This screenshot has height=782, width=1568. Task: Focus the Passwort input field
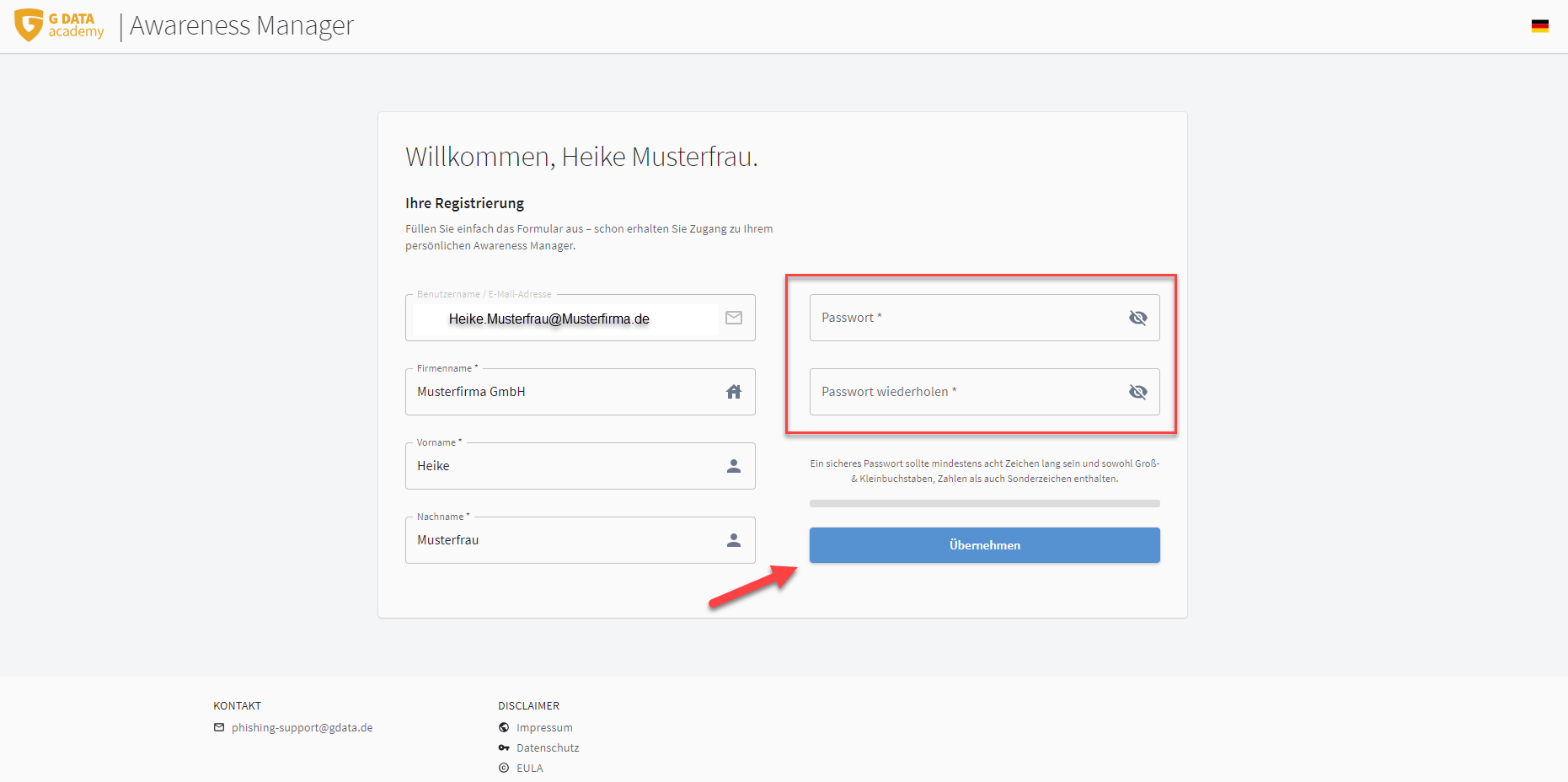pyautogui.click(x=961, y=318)
